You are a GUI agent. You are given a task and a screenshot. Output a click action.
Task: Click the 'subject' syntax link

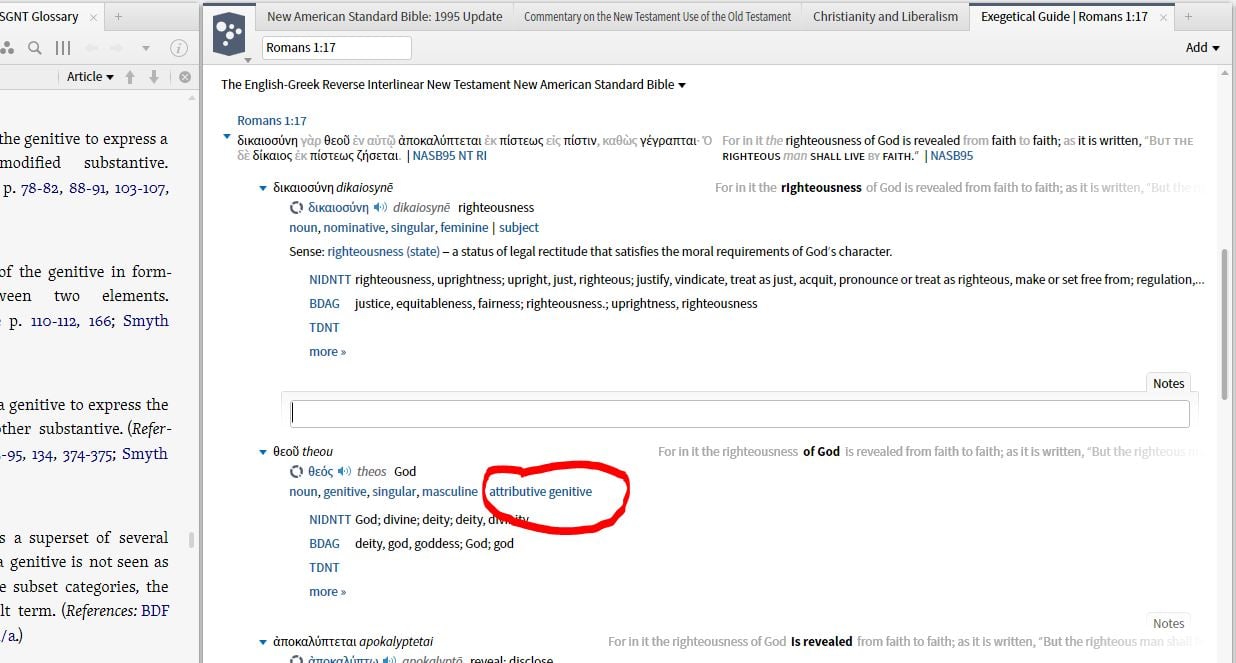[x=519, y=228]
